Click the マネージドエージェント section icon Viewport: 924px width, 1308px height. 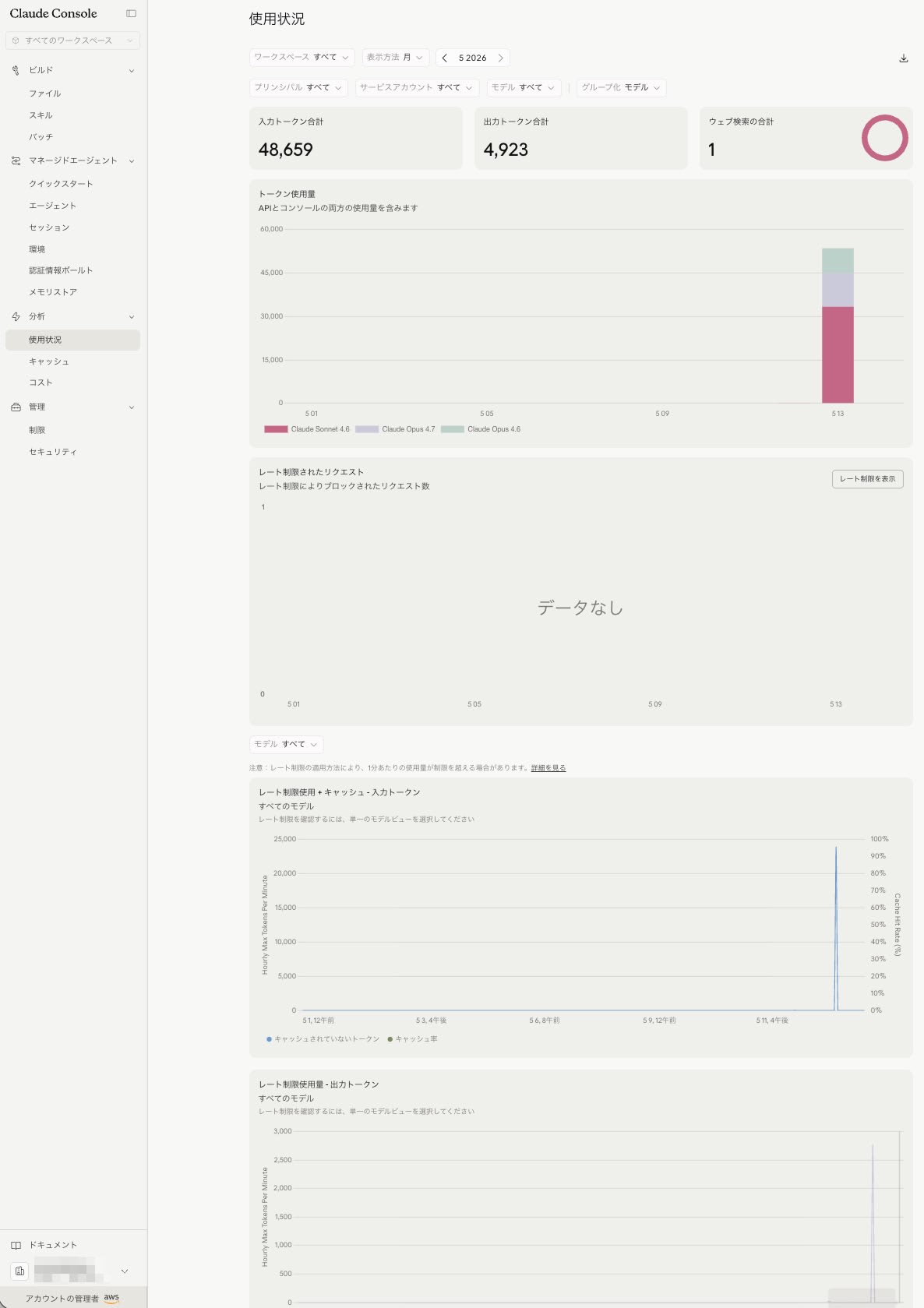(16, 160)
